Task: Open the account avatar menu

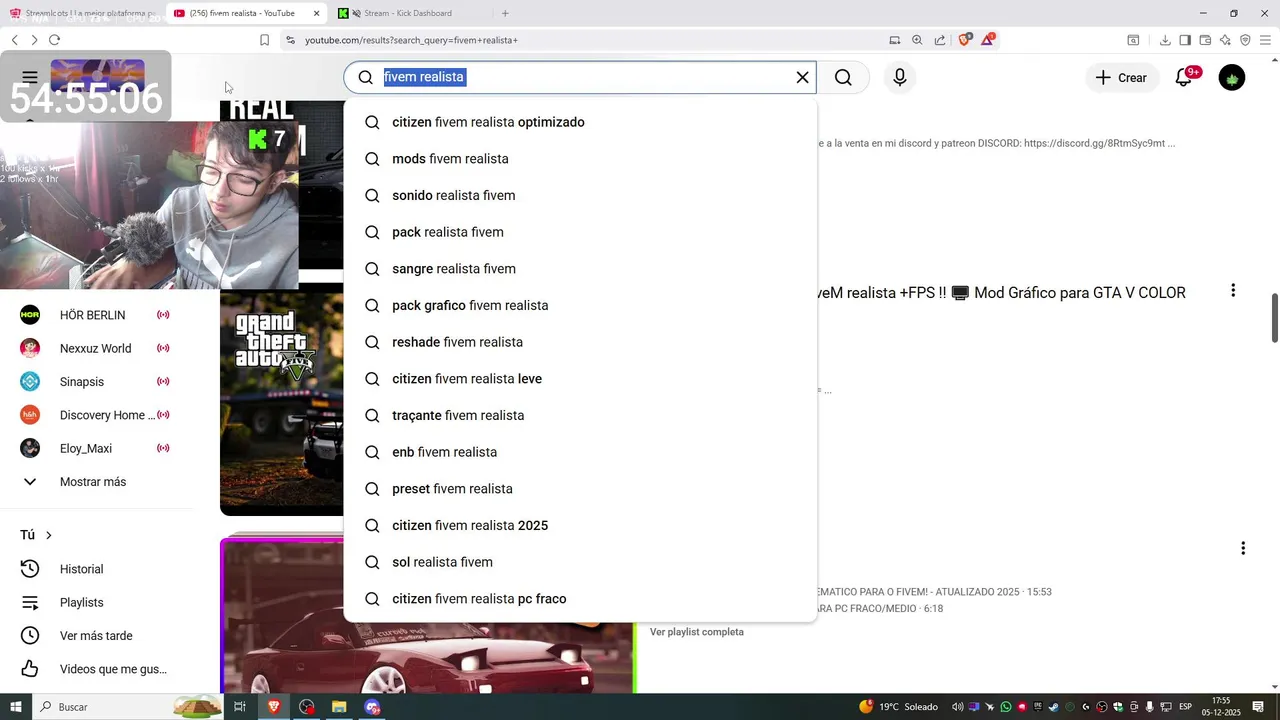Action: tap(1232, 77)
